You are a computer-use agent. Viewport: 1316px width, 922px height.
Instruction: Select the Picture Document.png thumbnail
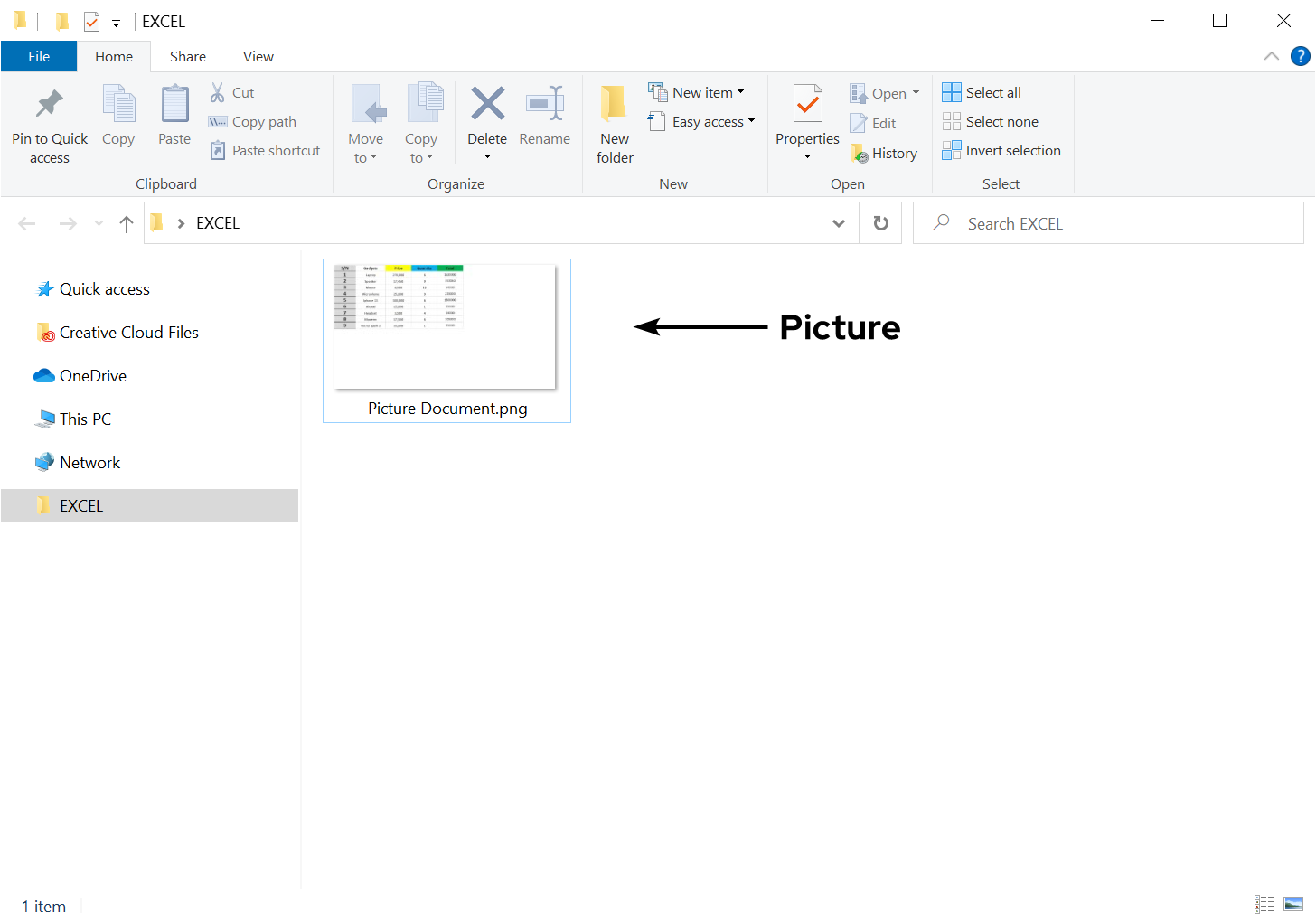(x=446, y=325)
